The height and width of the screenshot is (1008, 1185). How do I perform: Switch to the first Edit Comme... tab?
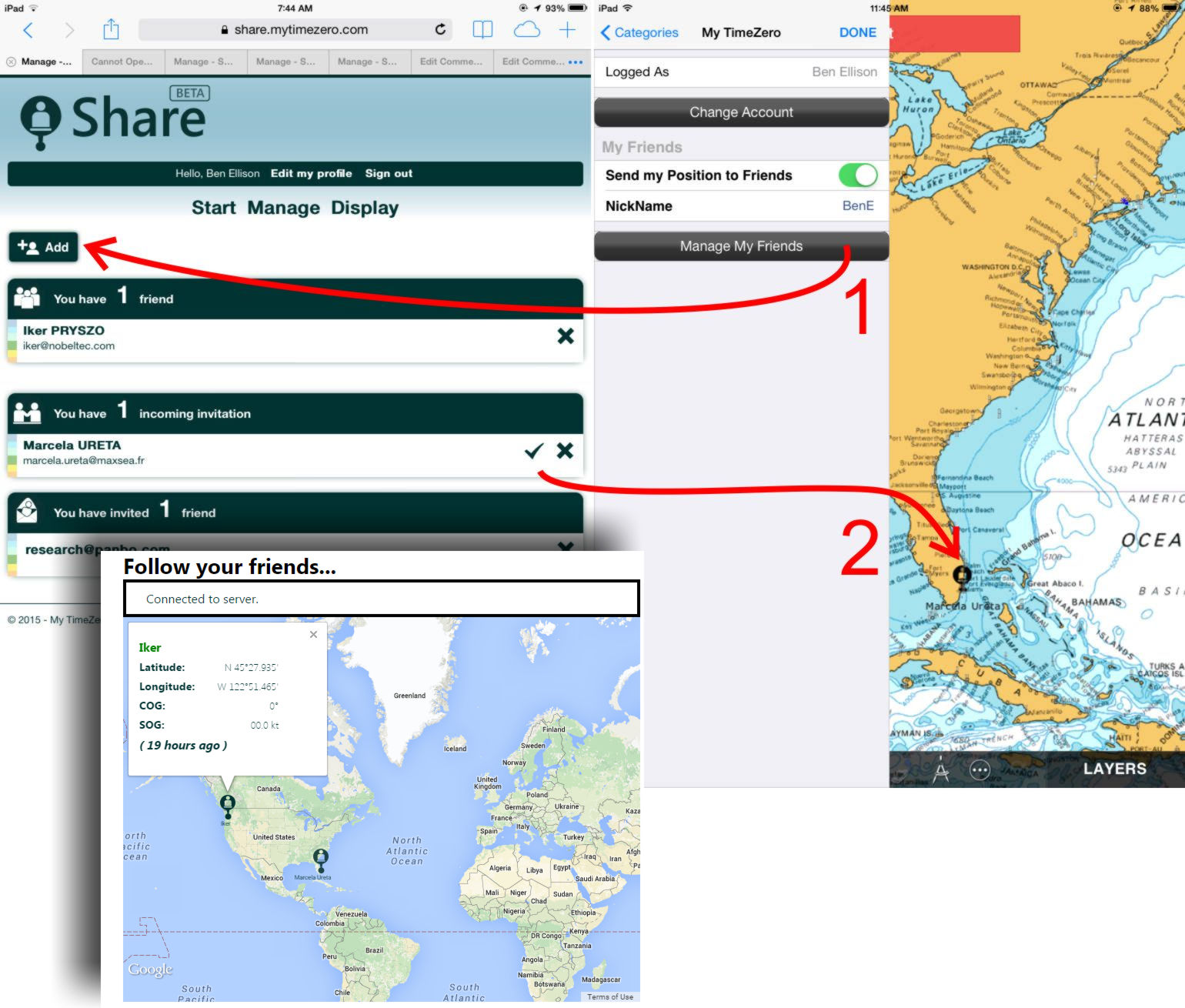coord(452,62)
